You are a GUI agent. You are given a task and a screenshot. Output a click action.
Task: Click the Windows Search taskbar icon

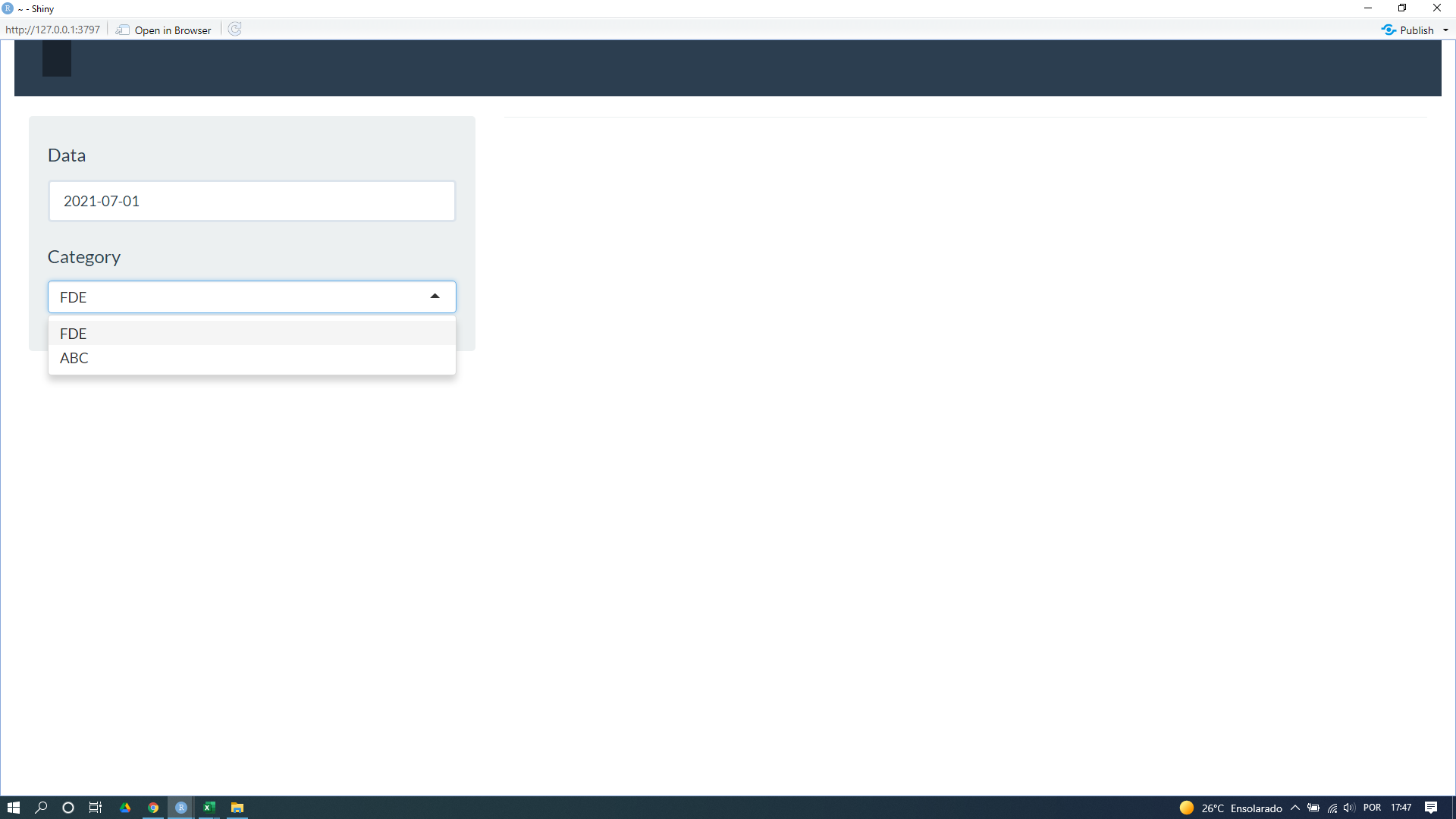pos(41,807)
